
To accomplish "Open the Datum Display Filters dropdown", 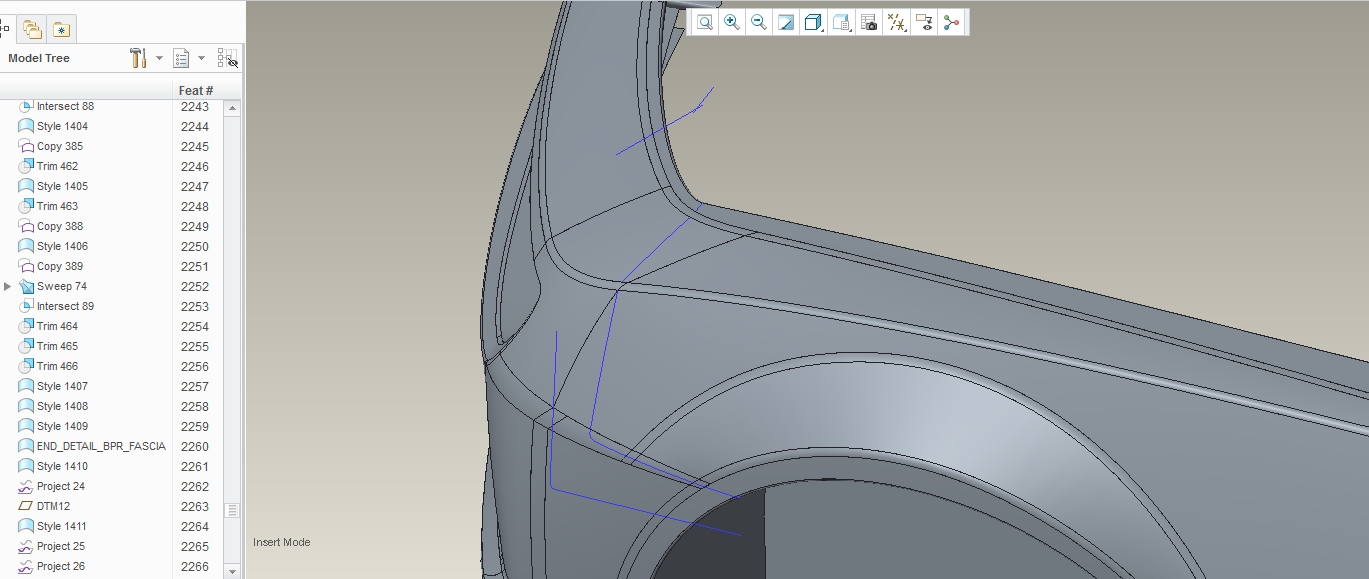I will [x=897, y=22].
